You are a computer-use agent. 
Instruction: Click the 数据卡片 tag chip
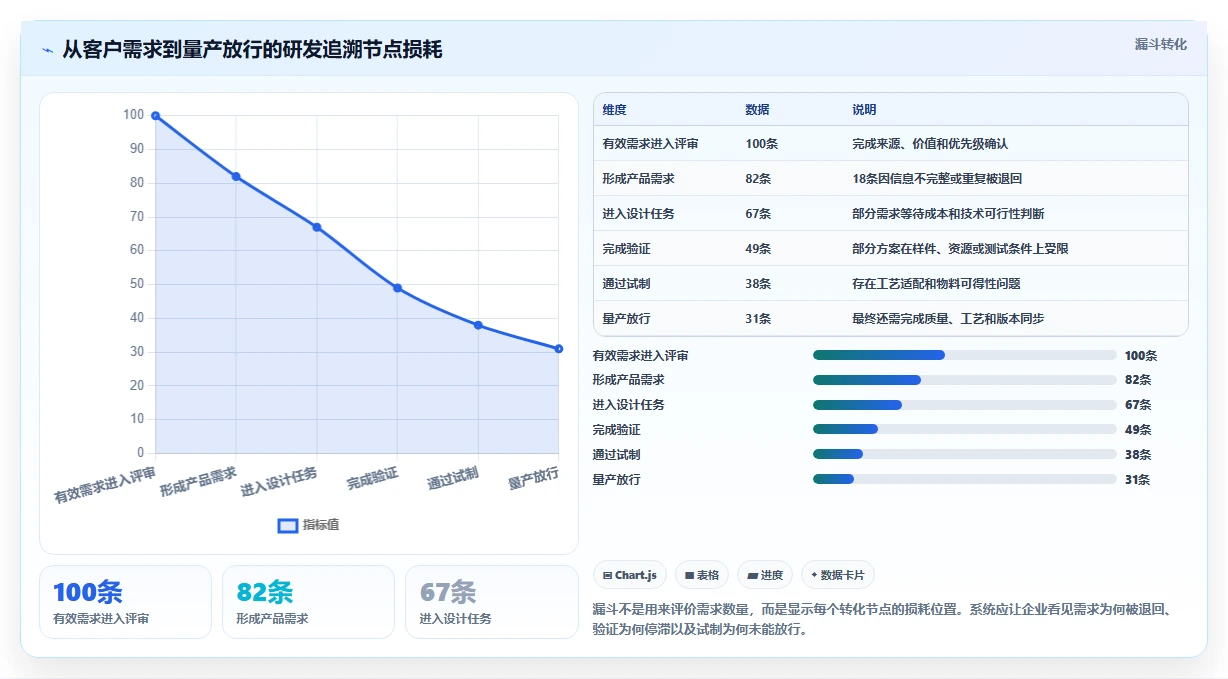tap(838, 575)
